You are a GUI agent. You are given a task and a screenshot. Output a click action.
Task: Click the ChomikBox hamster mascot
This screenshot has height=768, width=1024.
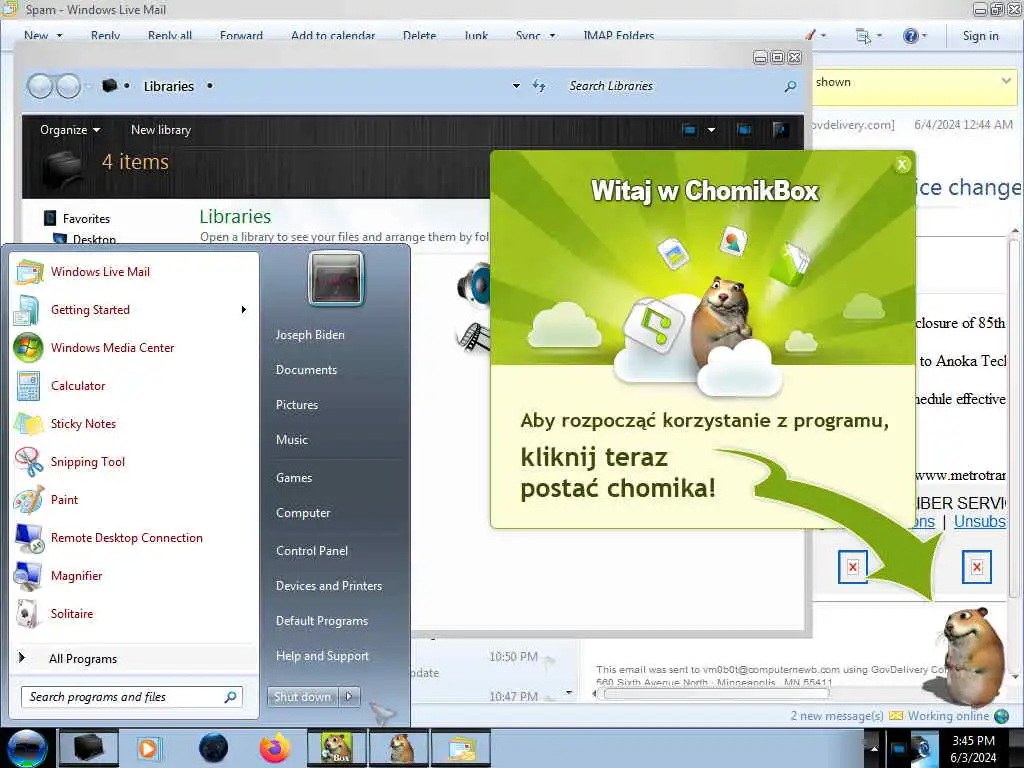(x=973, y=655)
